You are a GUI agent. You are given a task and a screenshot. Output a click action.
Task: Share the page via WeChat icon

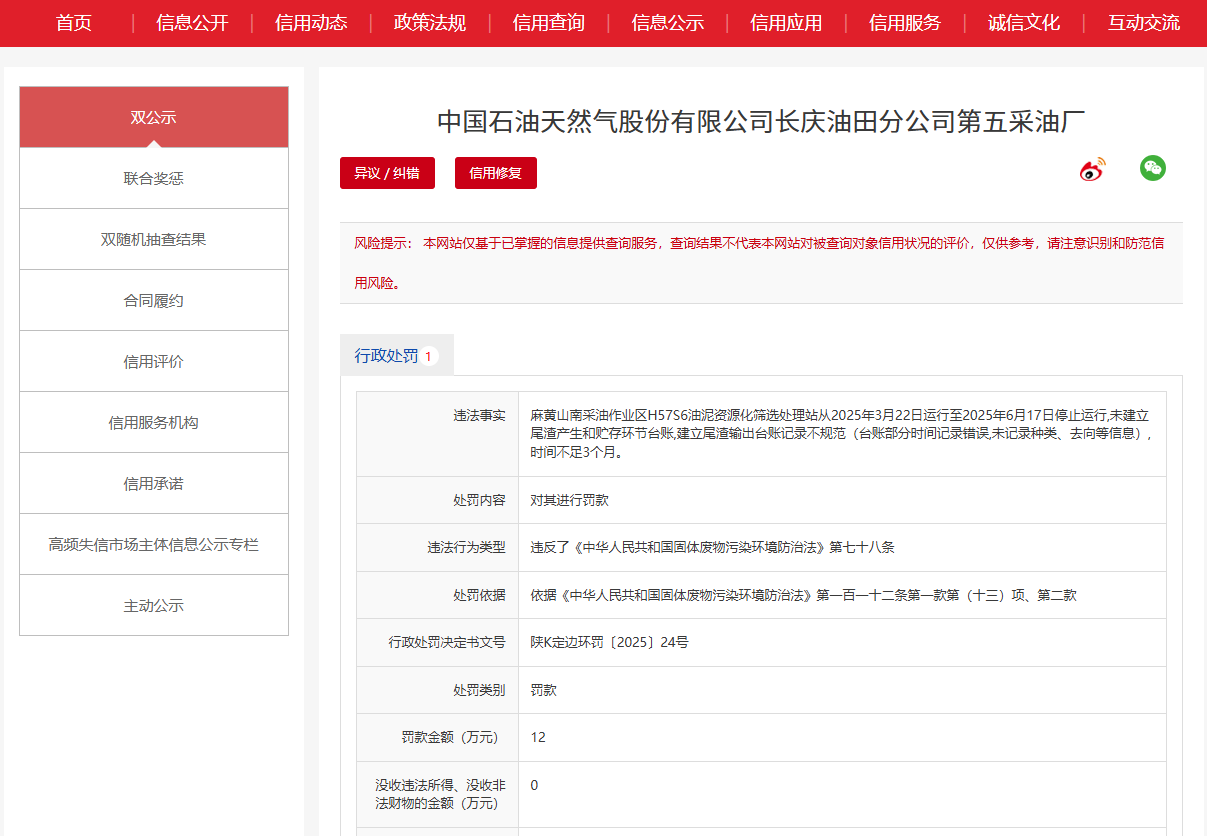1153,168
